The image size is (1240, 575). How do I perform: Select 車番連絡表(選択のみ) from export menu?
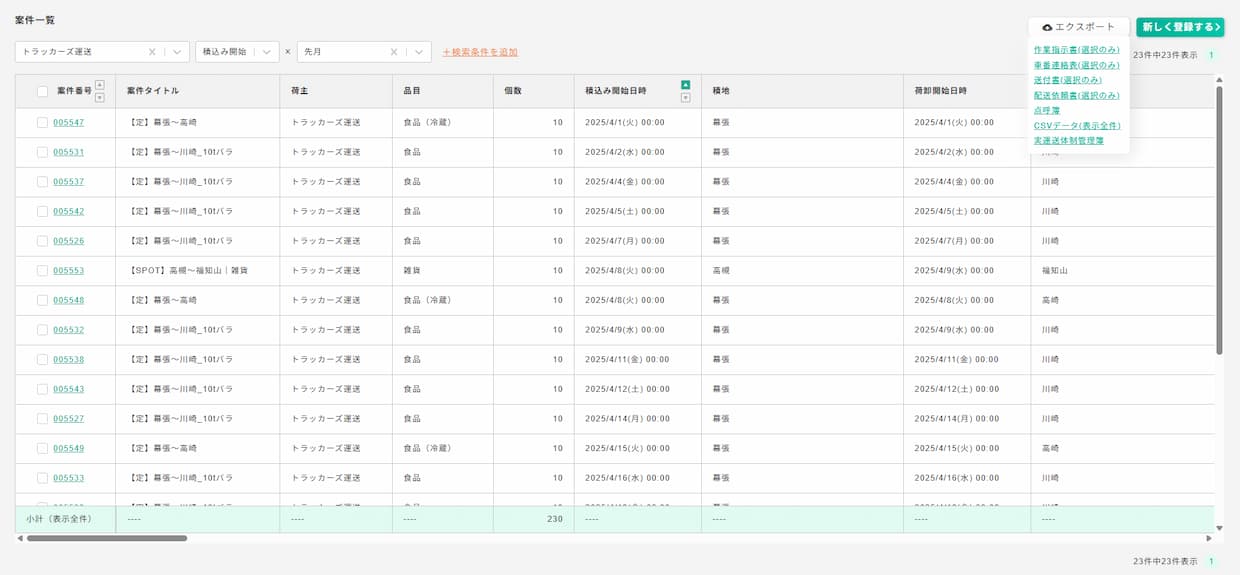coord(1076,65)
